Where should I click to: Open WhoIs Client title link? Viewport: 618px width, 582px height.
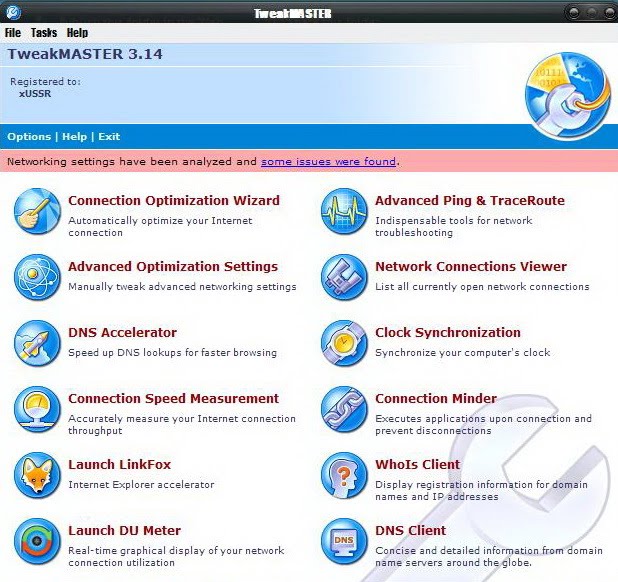click(418, 465)
